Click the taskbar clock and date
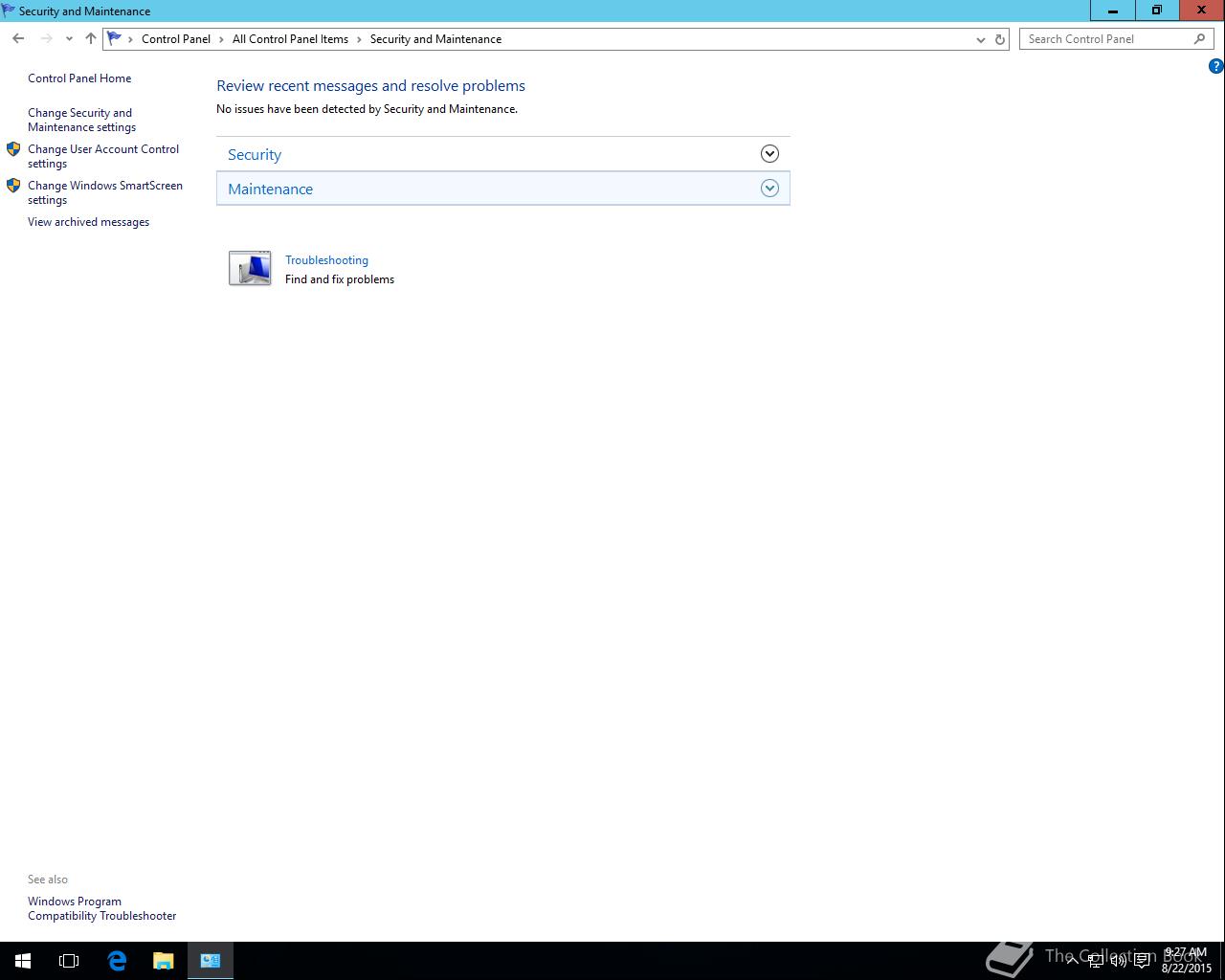This screenshot has width=1225, height=980. pos(1186,961)
